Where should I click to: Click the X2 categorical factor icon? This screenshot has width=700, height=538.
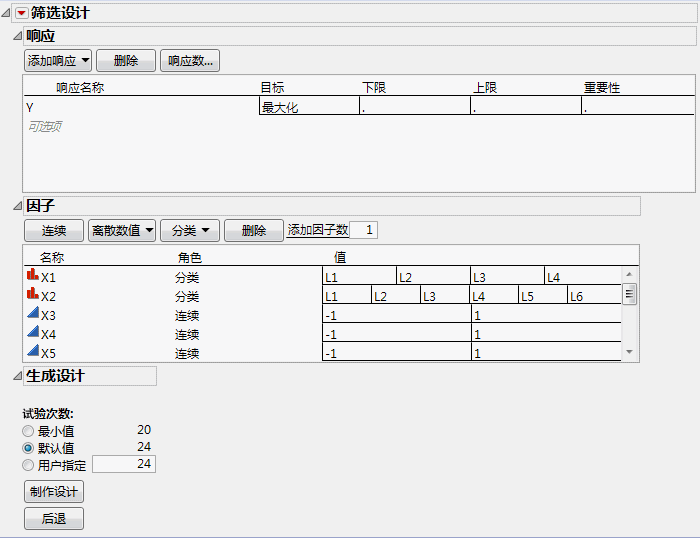coord(33,293)
